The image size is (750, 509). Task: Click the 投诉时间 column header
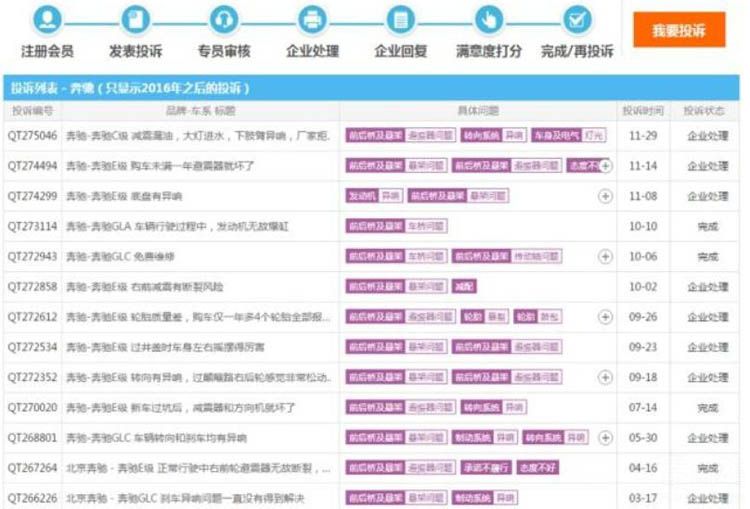pyautogui.click(x=641, y=110)
